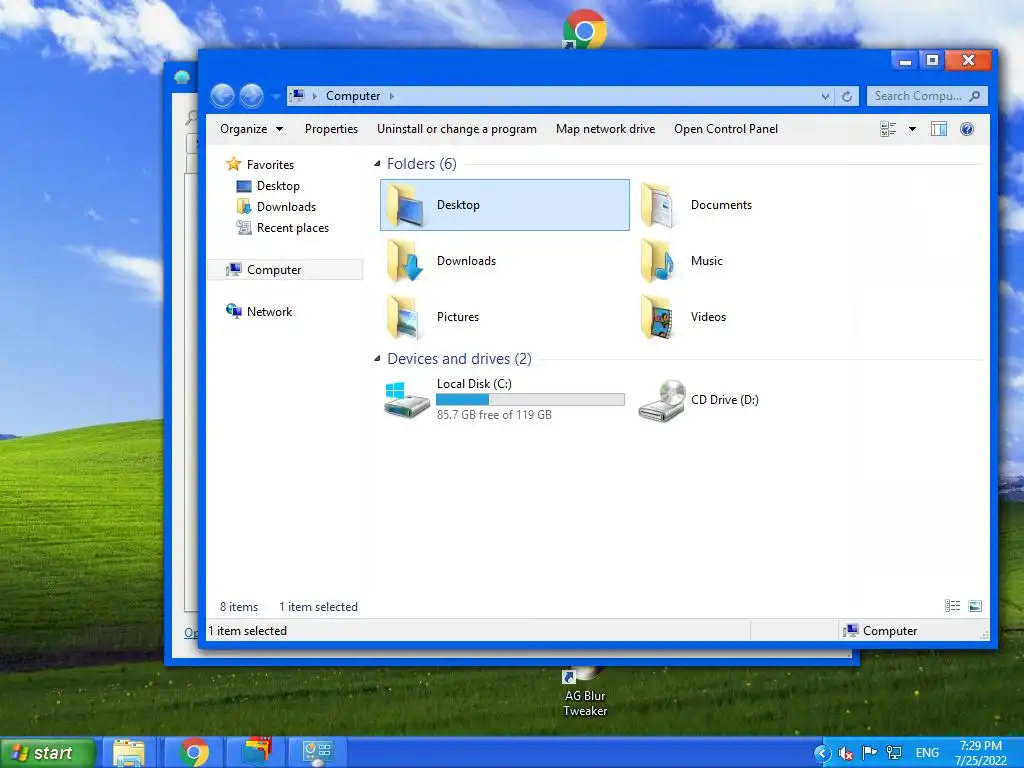Select the Local Disk (C:) drive icon
Screen dimensions: 1024x768
click(x=406, y=399)
